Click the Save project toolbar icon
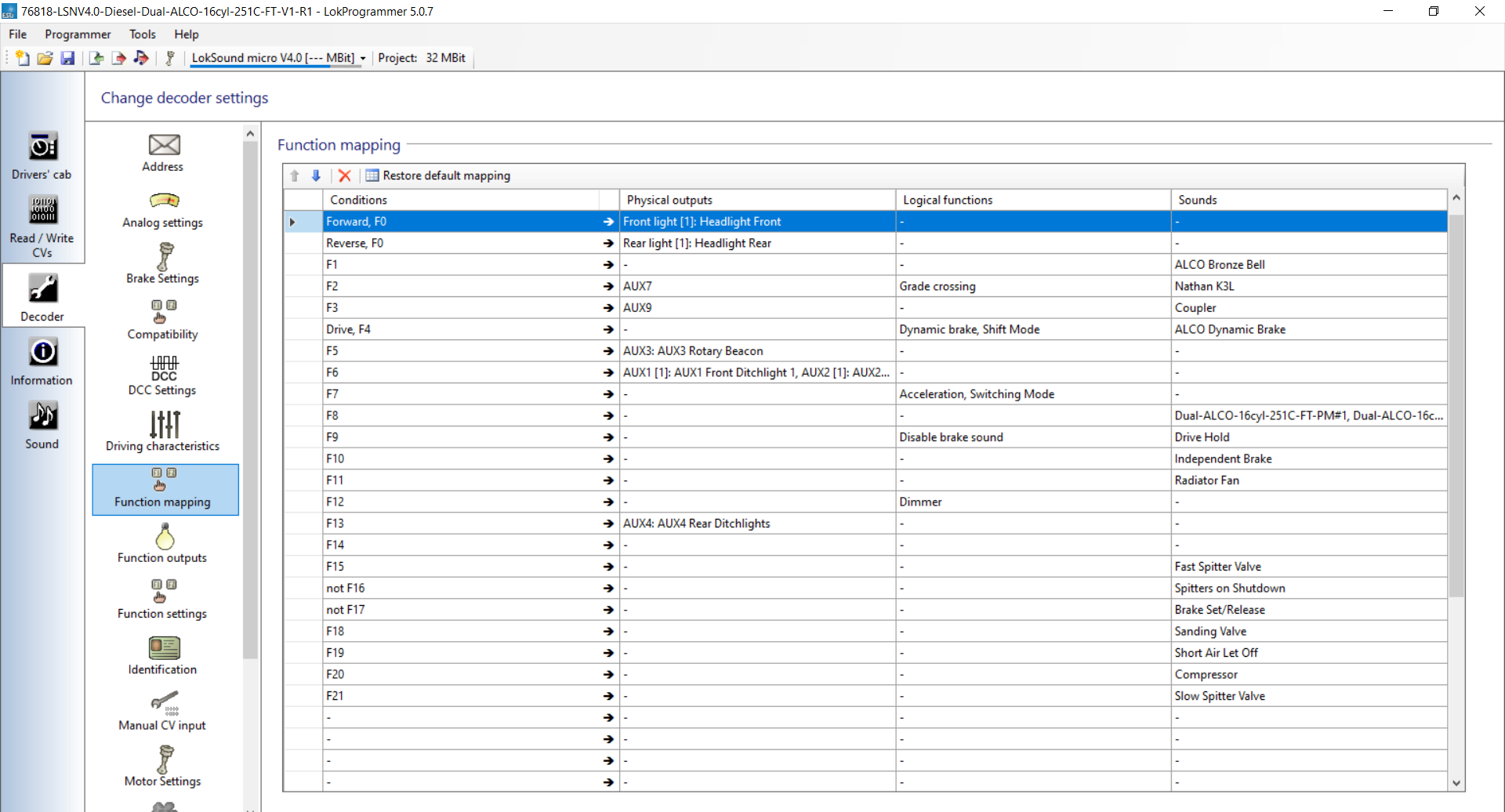This screenshot has height=812, width=1505. click(x=67, y=58)
